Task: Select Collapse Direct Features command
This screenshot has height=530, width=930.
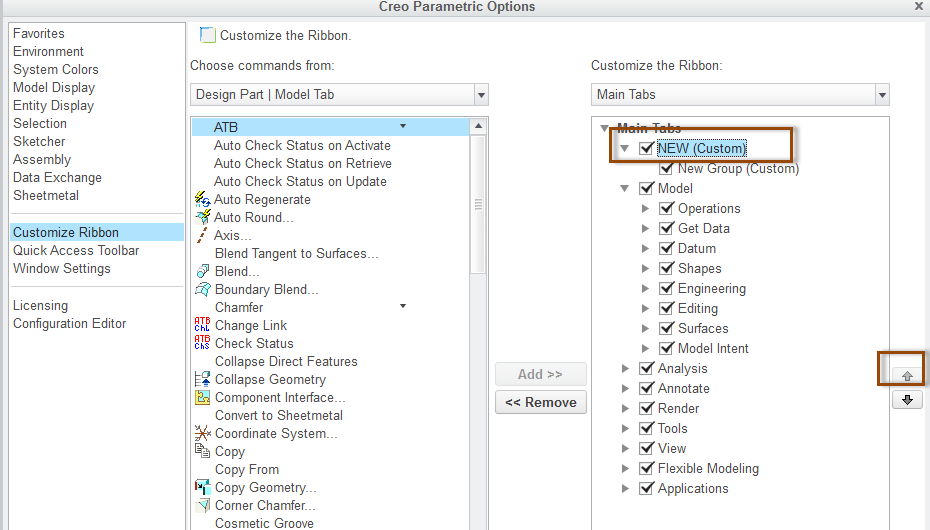Action: click(x=286, y=362)
